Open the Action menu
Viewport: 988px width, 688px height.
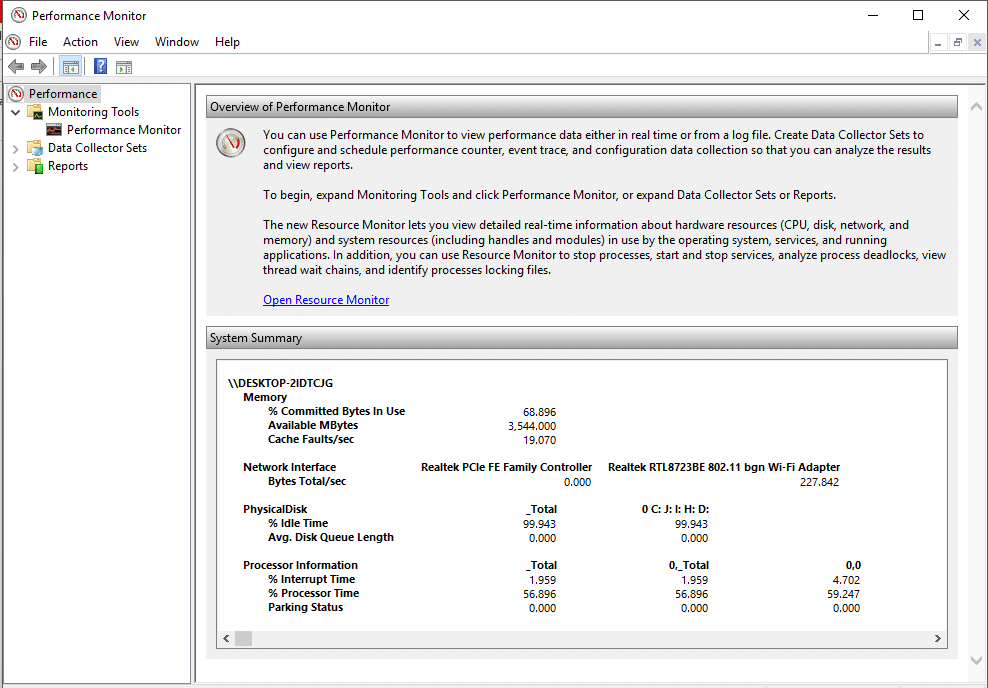coord(80,42)
